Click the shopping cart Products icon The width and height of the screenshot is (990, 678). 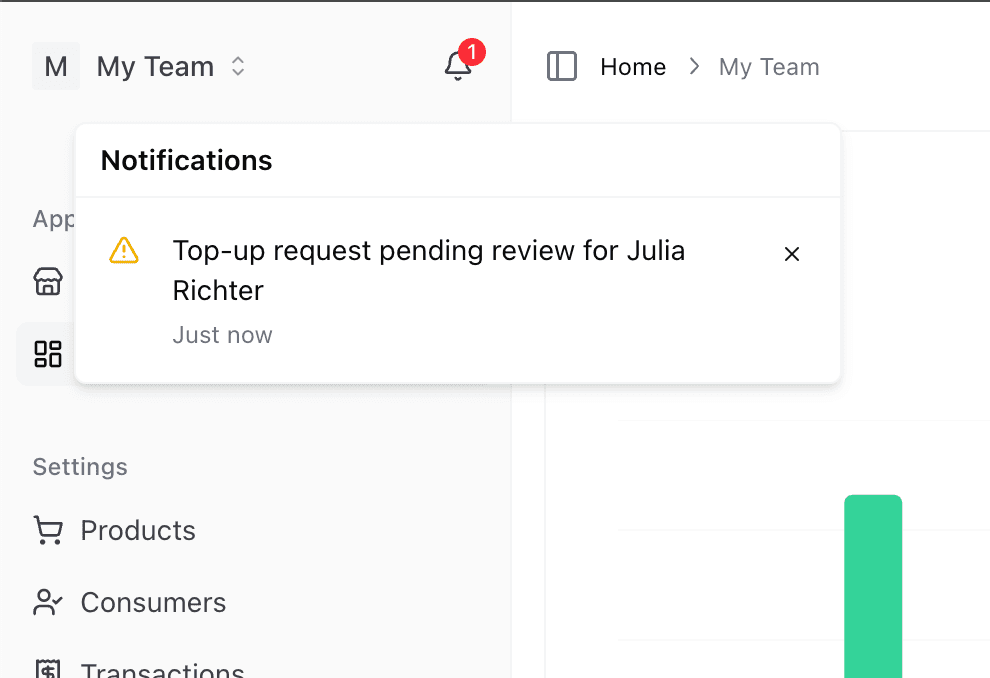coord(48,530)
